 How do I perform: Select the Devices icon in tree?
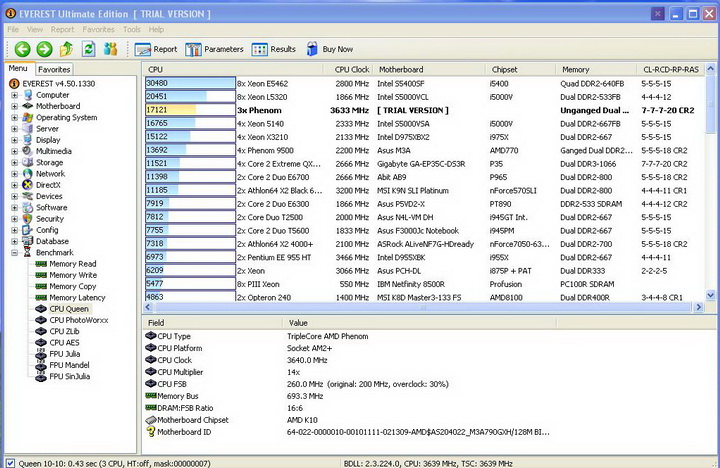(28, 196)
